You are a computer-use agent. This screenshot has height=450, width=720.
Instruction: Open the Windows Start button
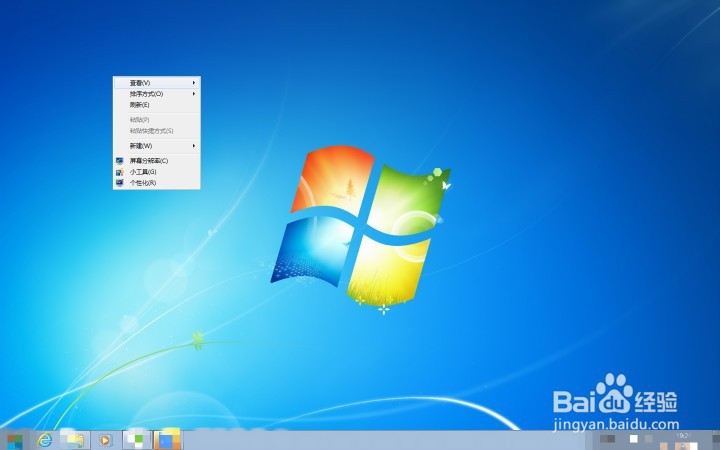tap(15, 441)
